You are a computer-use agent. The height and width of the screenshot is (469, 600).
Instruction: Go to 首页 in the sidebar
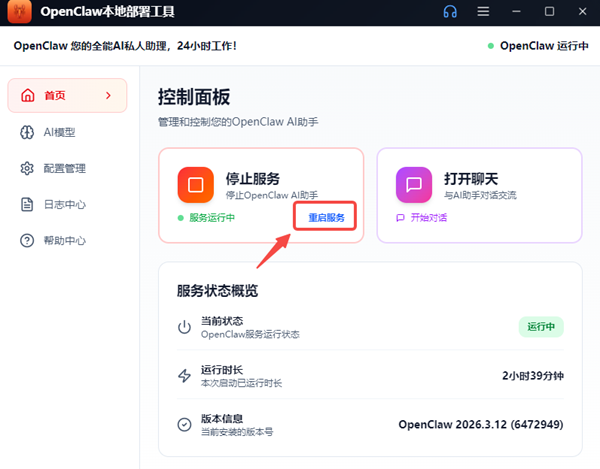67,95
